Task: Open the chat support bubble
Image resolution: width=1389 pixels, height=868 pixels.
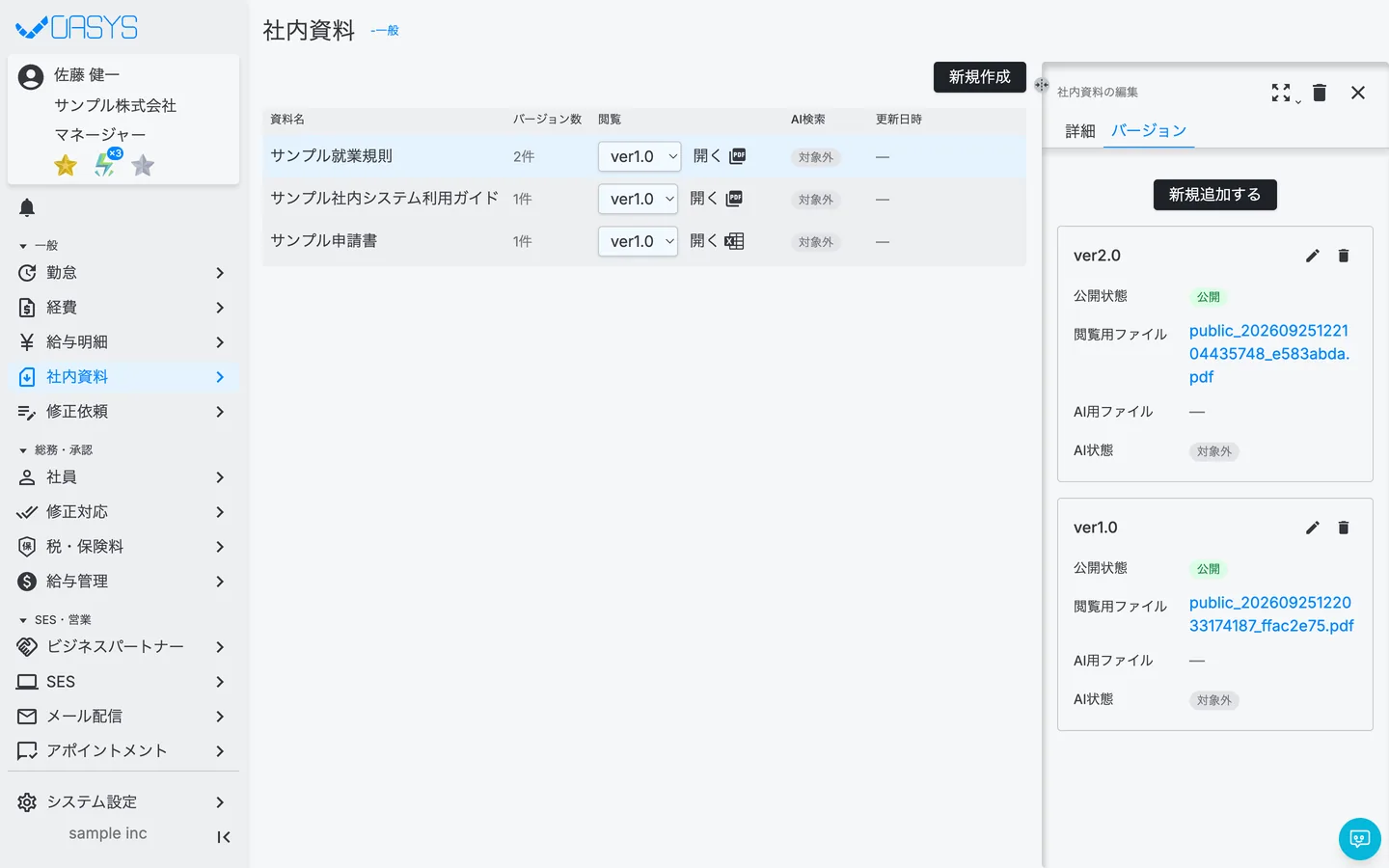Action: (x=1360, y=839)
